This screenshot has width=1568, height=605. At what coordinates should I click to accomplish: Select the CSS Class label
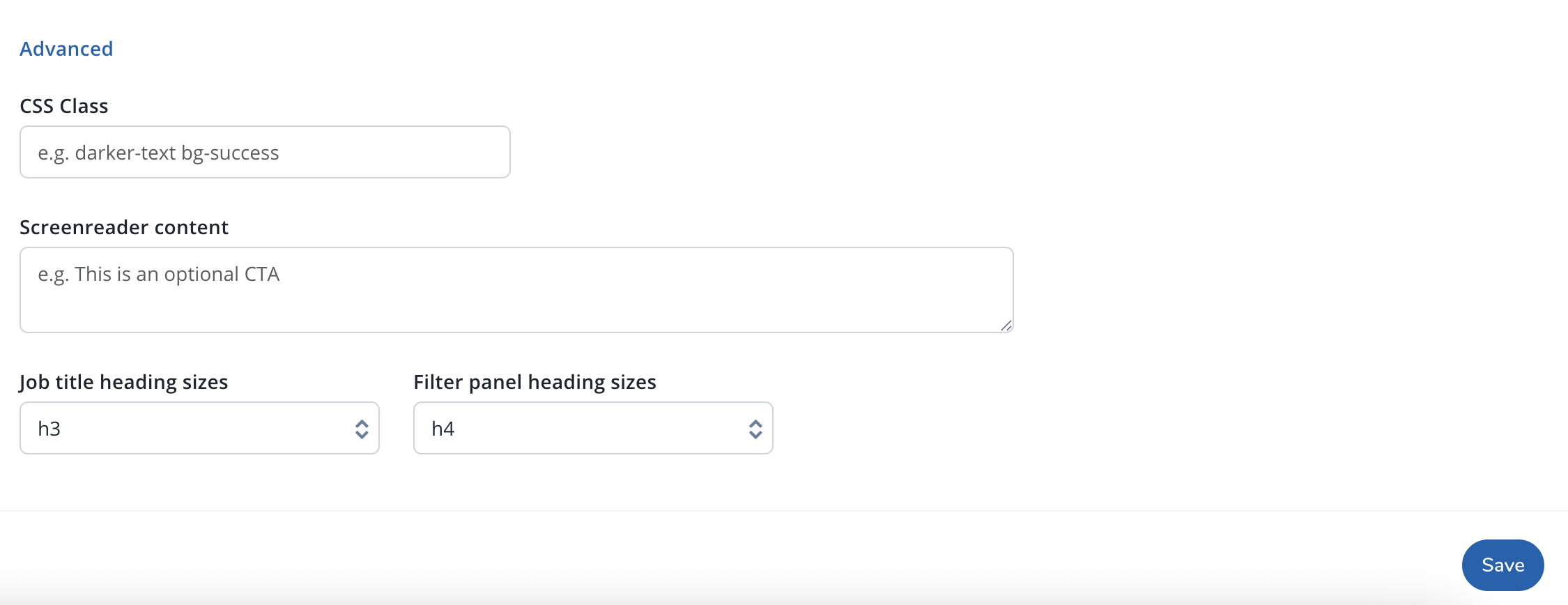click(63, 105)
